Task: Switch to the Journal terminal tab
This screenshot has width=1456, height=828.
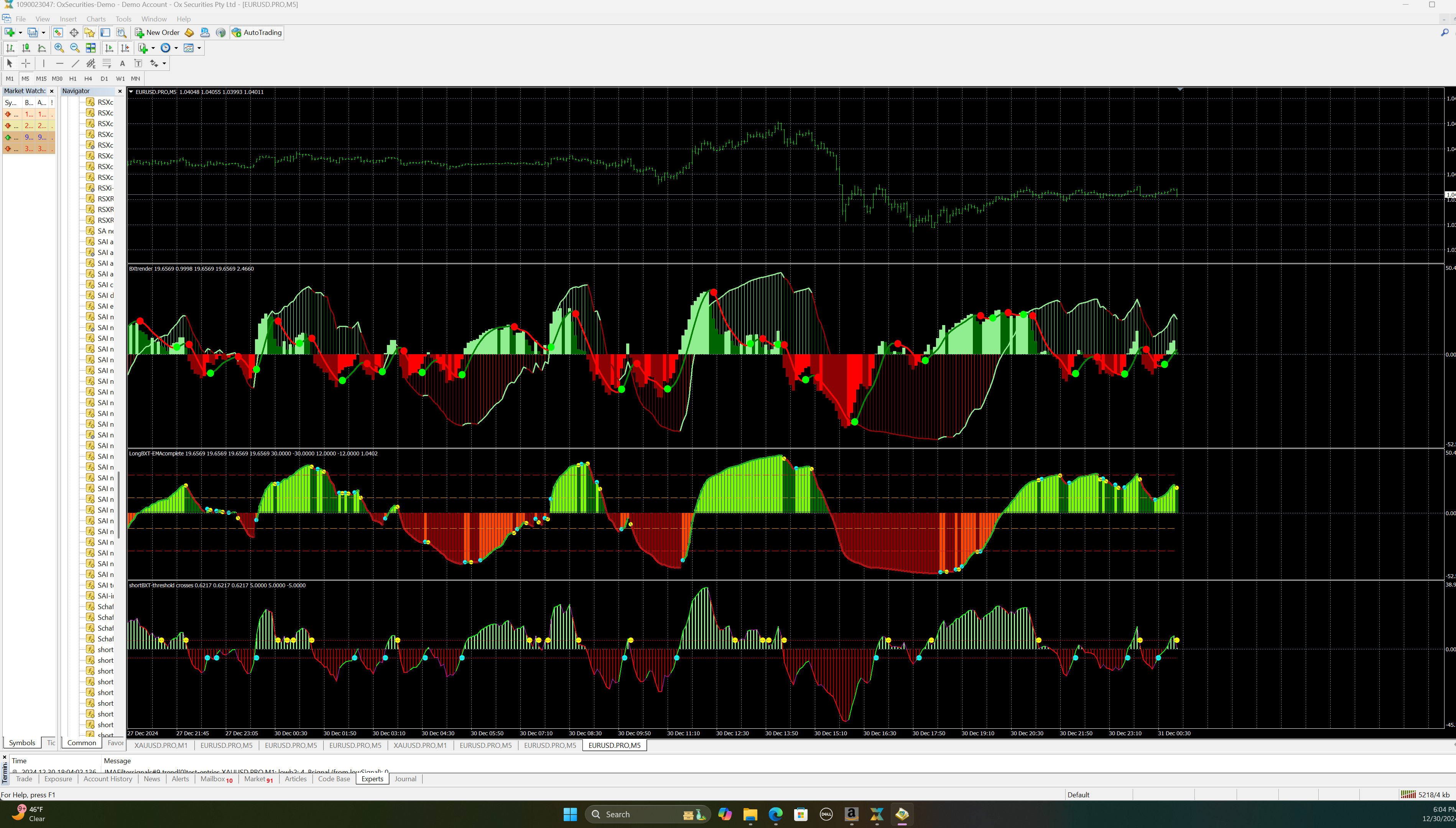Action: (x=405, y=779)
